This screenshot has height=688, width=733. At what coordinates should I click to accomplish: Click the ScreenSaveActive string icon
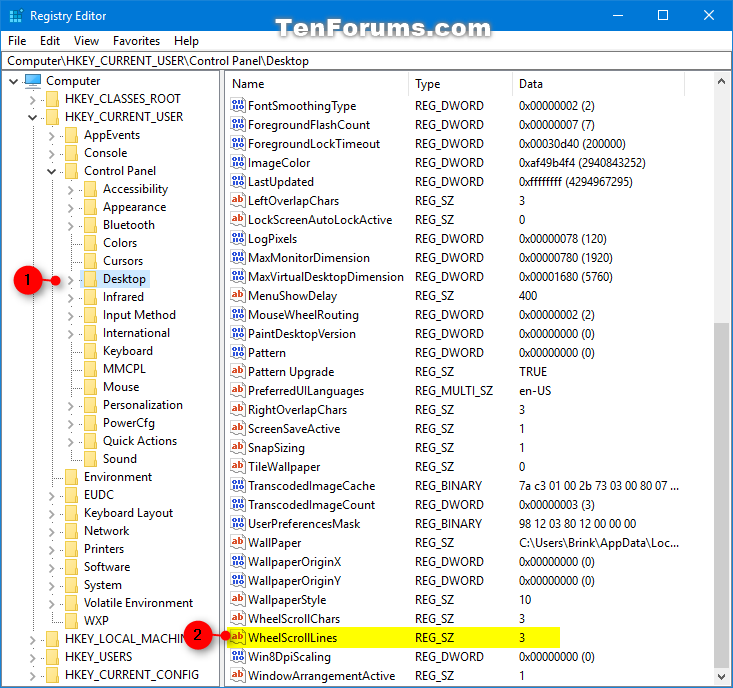237,428
